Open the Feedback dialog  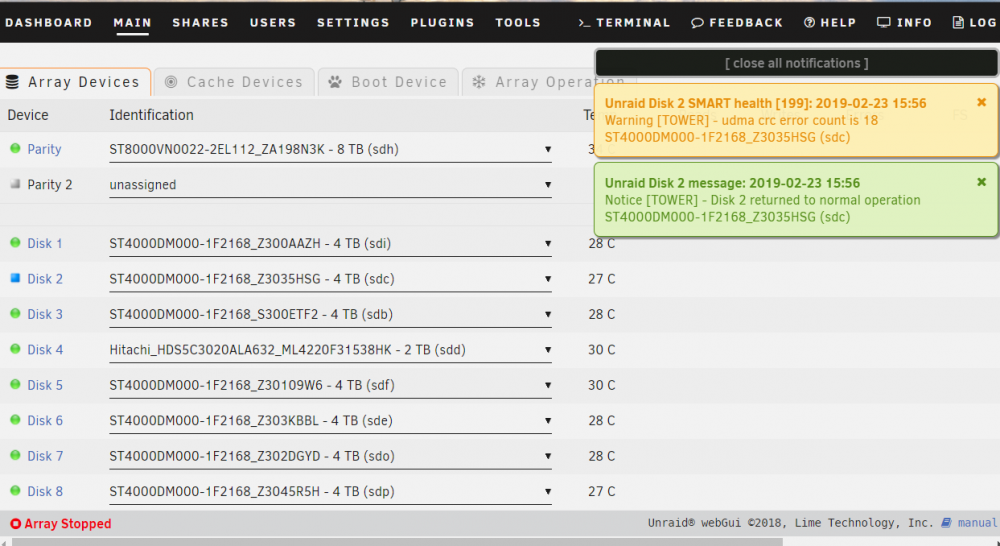tap(737, 22)
